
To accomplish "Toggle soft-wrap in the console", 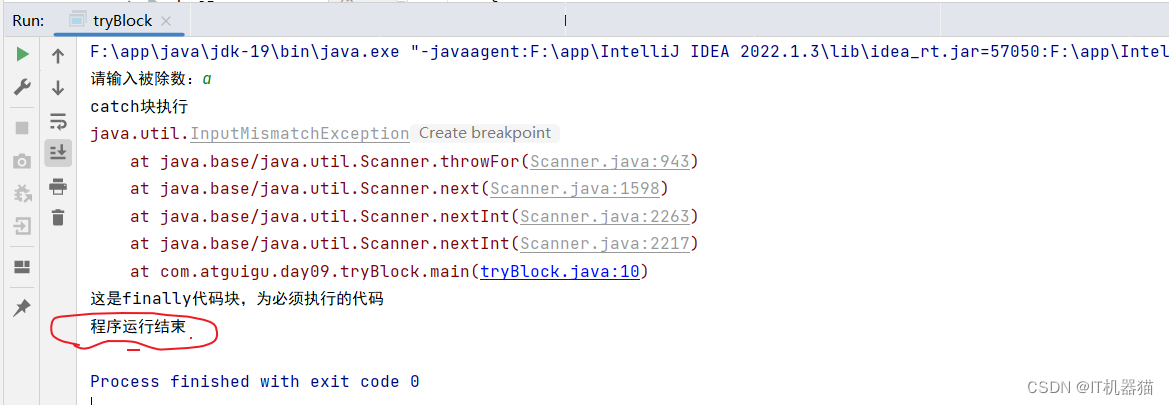I will coord(57,120).
